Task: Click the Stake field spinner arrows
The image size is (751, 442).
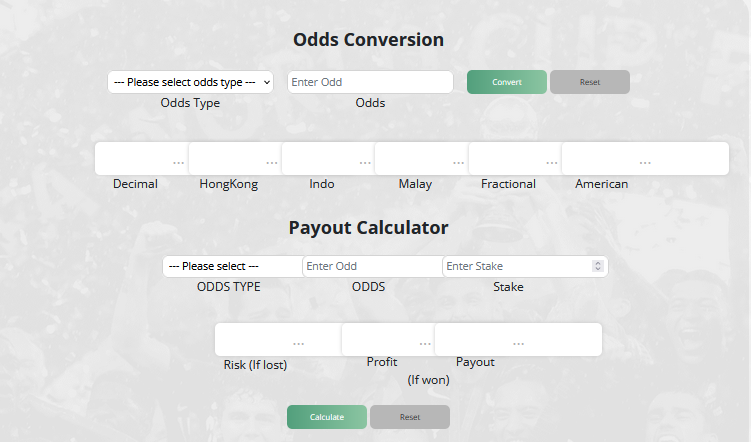Action: (598, 267)
